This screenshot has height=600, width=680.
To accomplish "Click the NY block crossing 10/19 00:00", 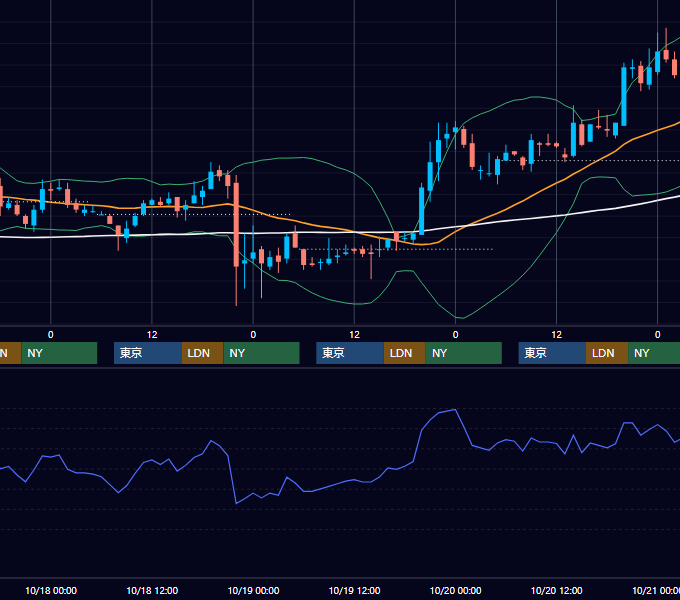I will coord(262,353).
